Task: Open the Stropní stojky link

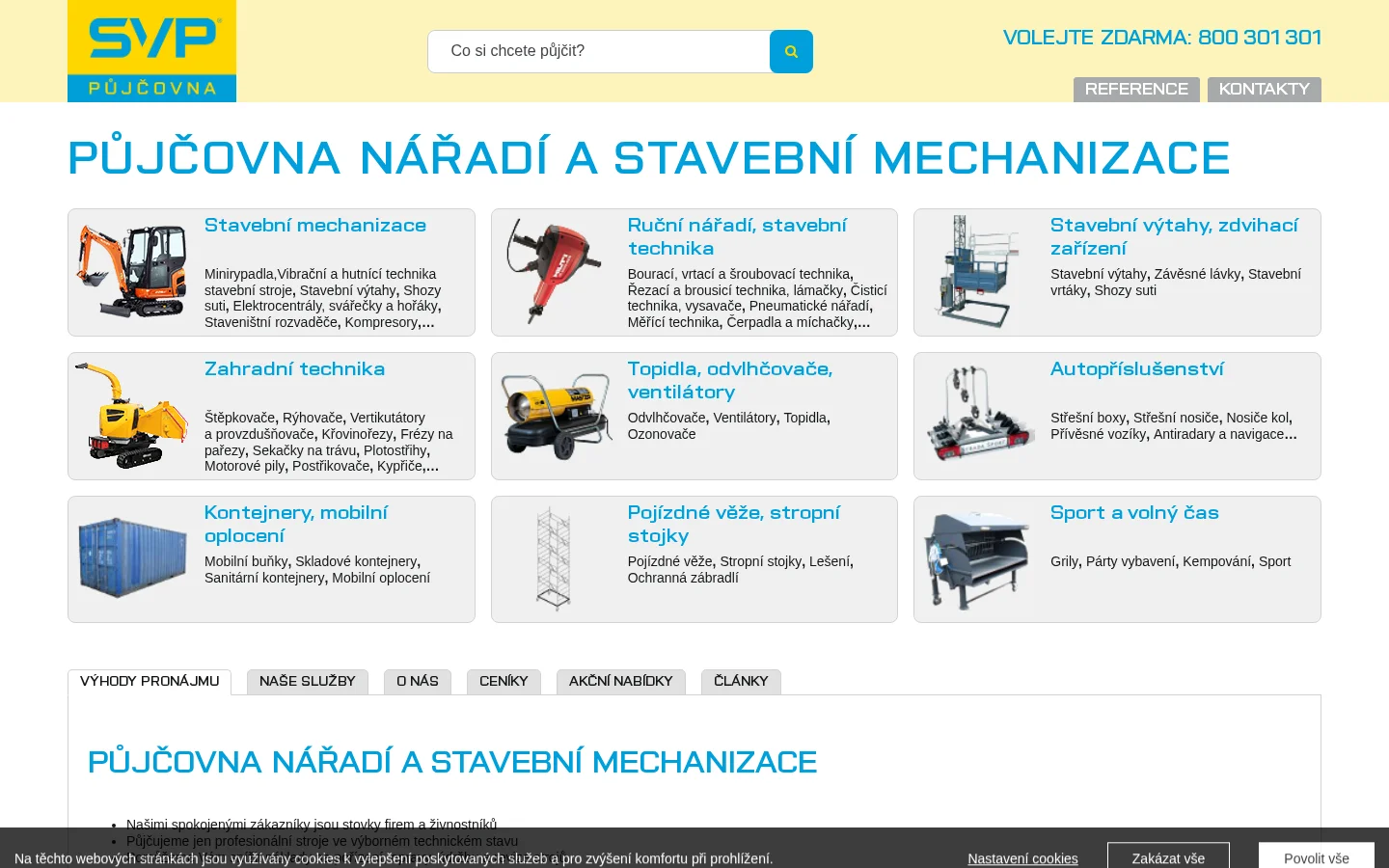Action: [x=761, y=561]
